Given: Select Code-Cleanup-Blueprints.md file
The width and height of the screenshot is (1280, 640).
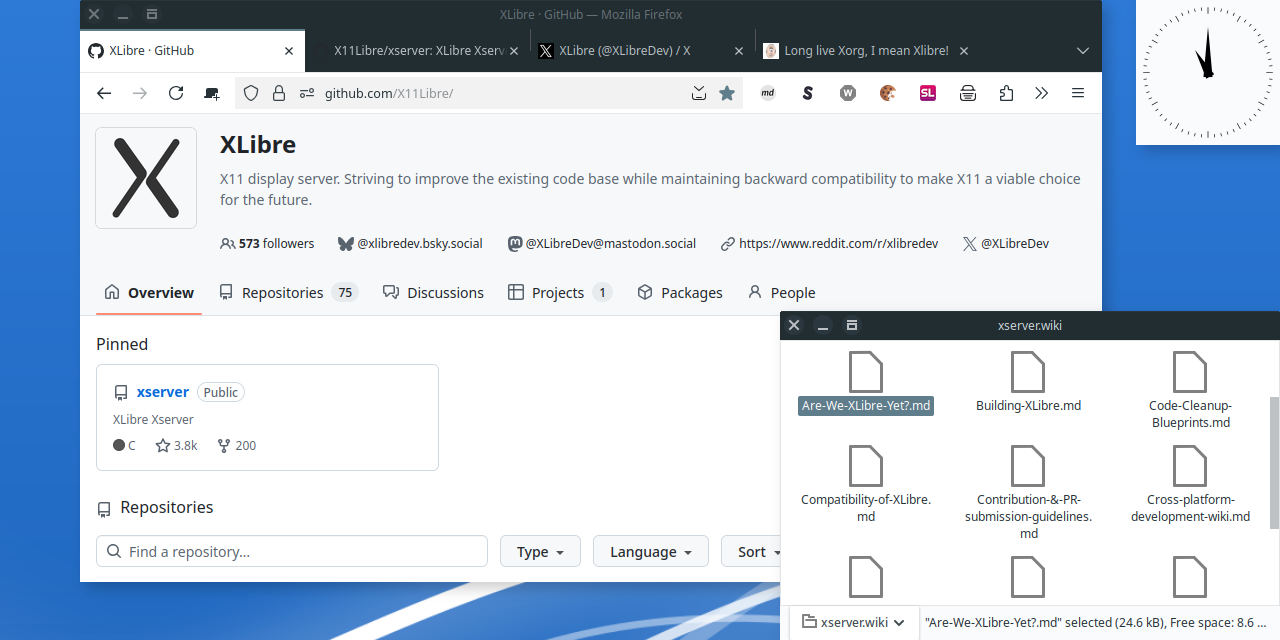Looking at the screenshot, I should pos(1190,392).
